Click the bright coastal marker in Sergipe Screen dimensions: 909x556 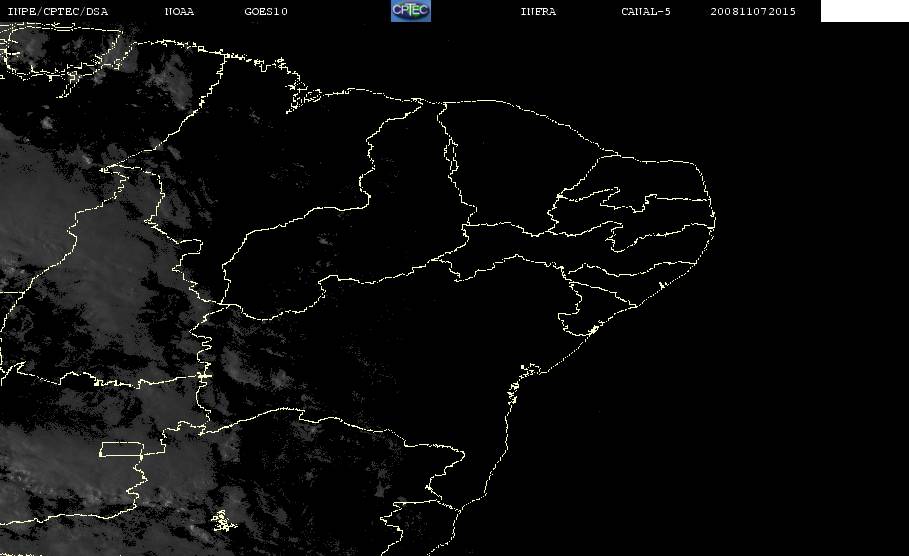tap(592, 330)
